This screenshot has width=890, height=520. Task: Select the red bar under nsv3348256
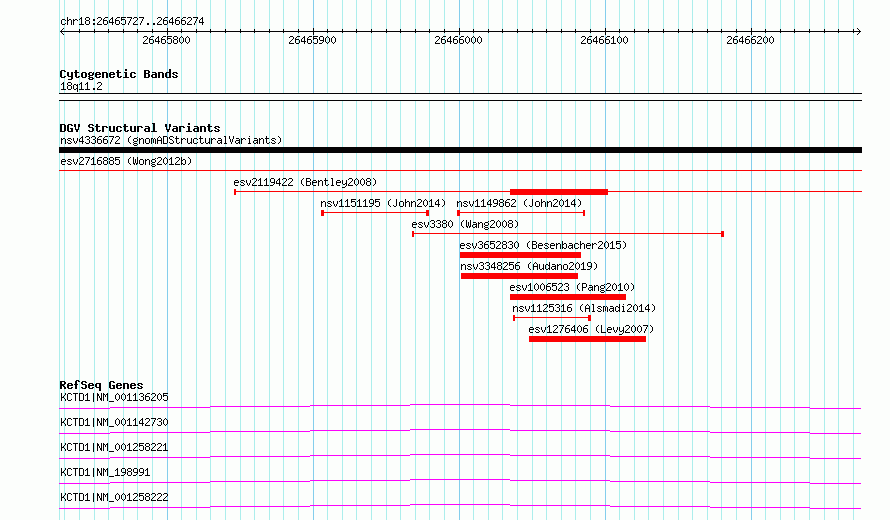point(519,276)
